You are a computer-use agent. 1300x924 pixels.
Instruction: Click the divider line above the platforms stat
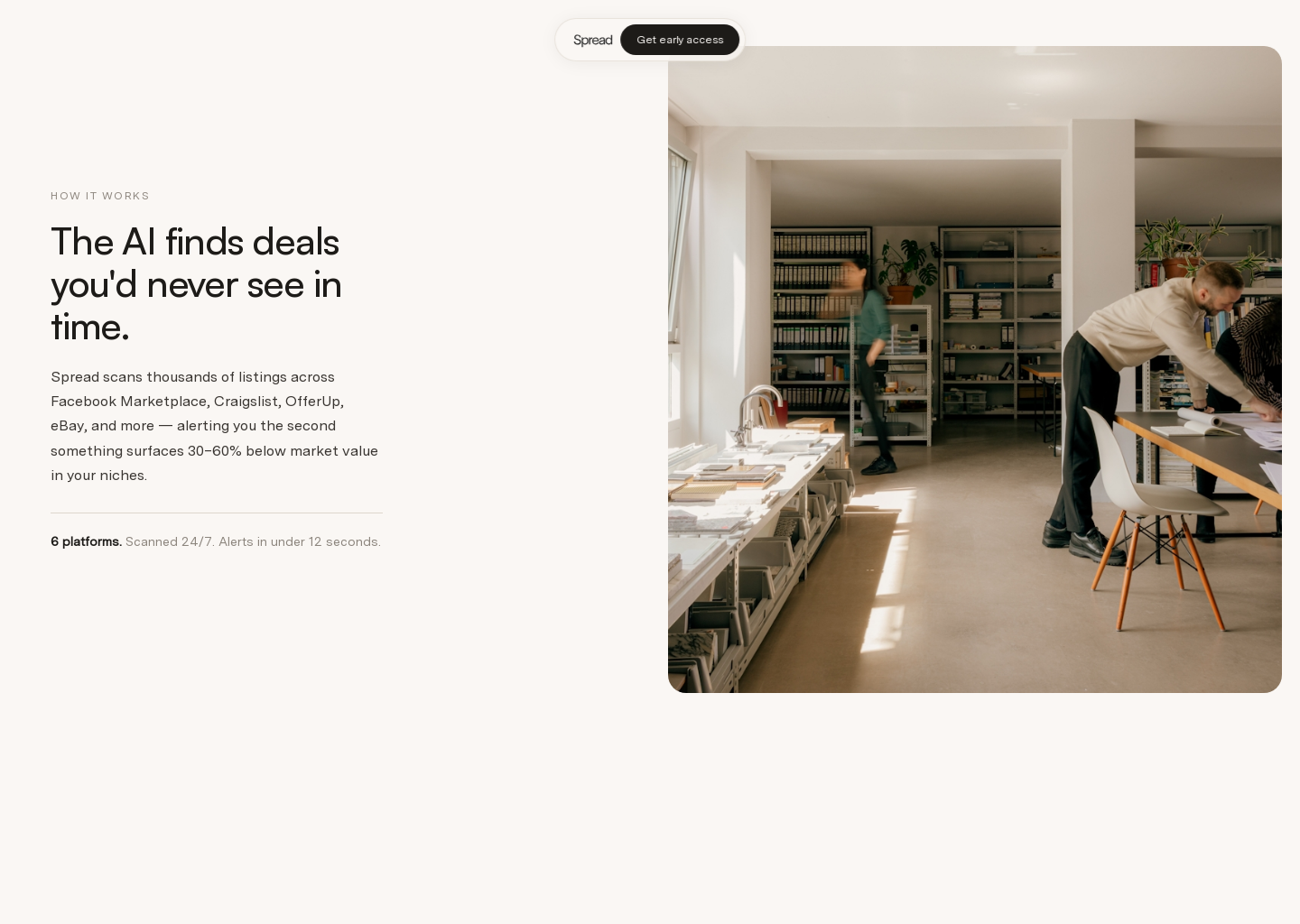217,513
